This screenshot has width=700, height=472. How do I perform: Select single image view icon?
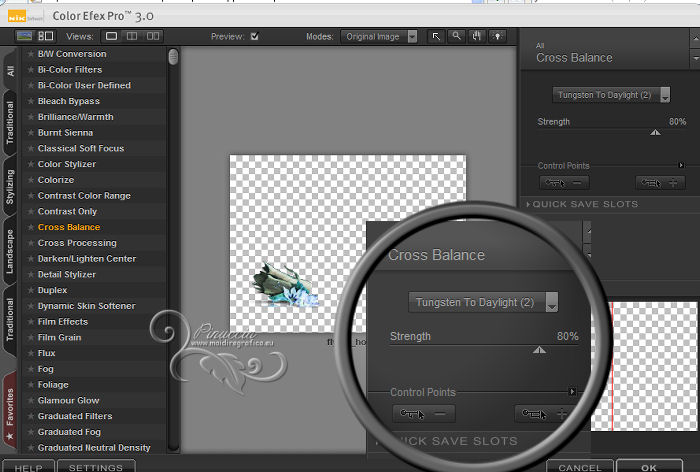tap(111, 36)
